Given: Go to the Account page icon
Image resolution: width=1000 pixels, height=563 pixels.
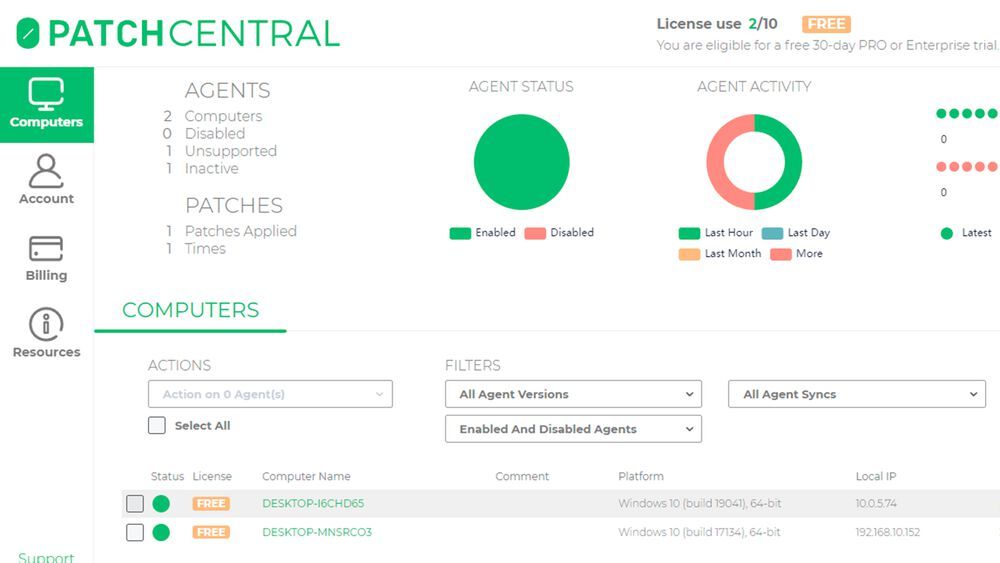Looking at the screenshot, I should coord(46,171).
